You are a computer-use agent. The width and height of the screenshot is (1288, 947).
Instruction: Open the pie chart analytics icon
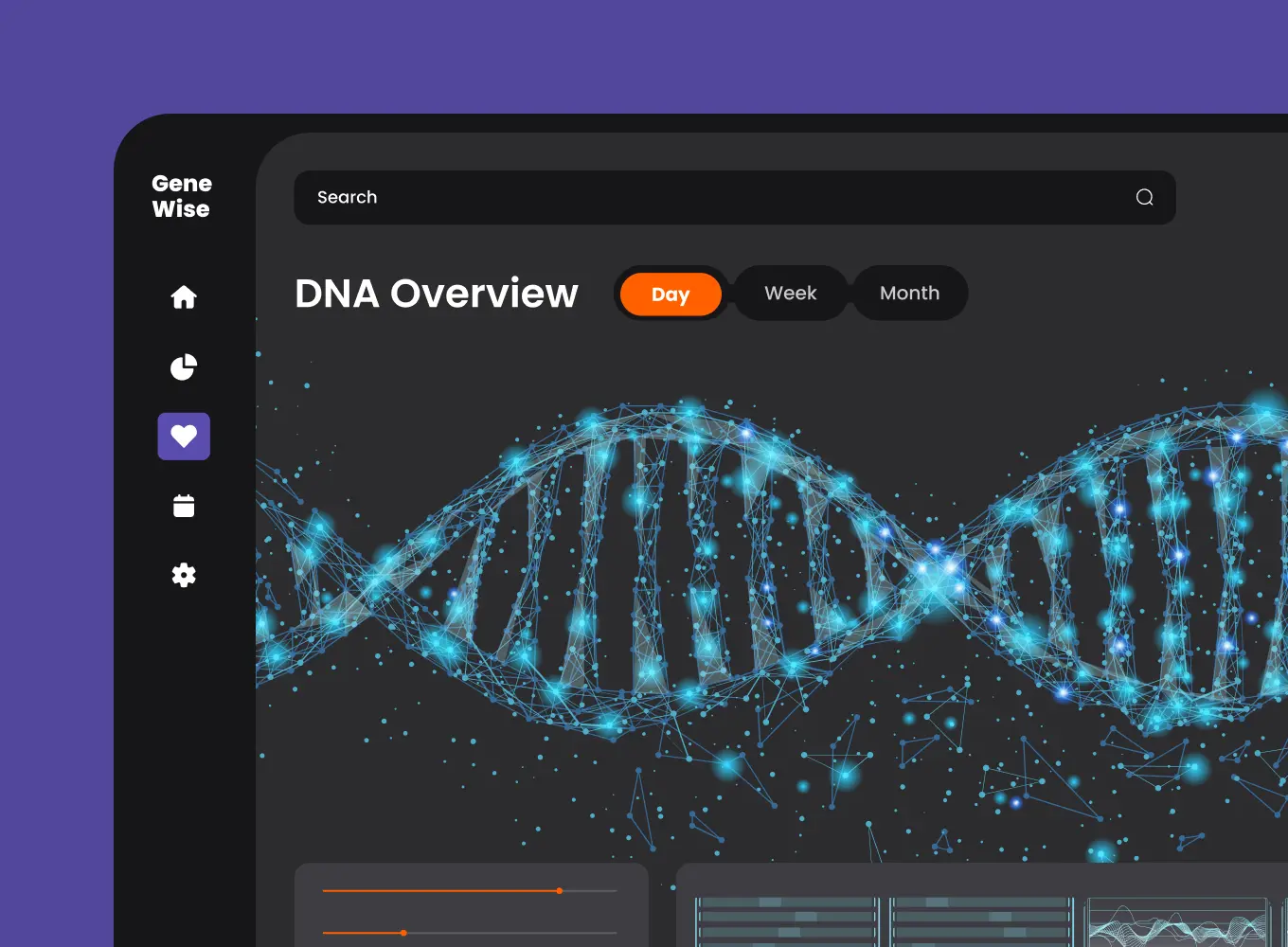pyautogui.click(x=184, y=367)
